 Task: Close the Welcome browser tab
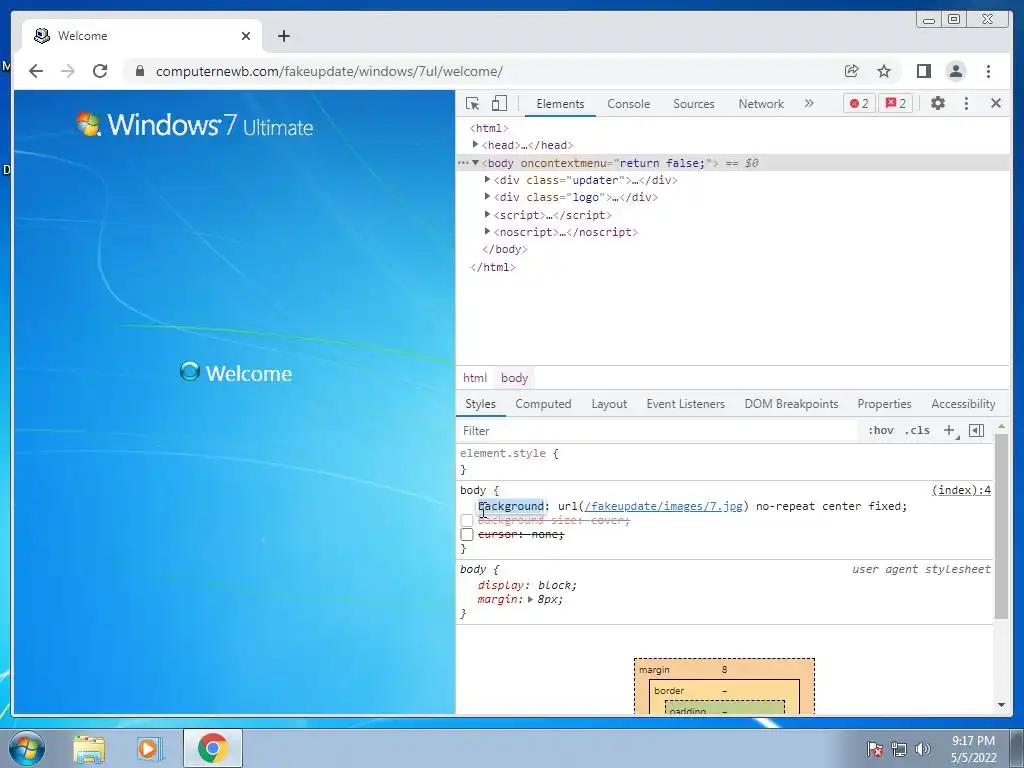click(x=246, y=36)
